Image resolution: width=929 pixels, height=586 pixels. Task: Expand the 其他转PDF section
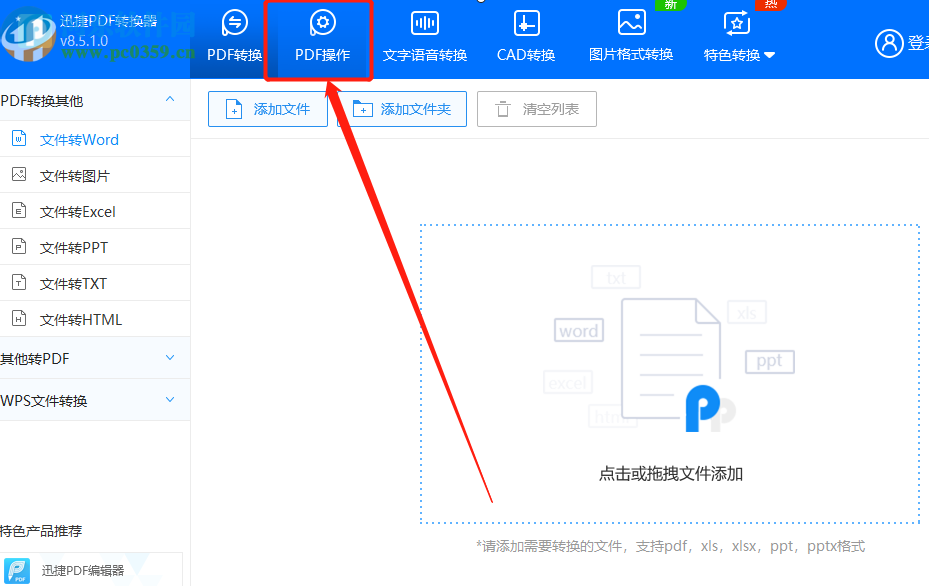95,357
